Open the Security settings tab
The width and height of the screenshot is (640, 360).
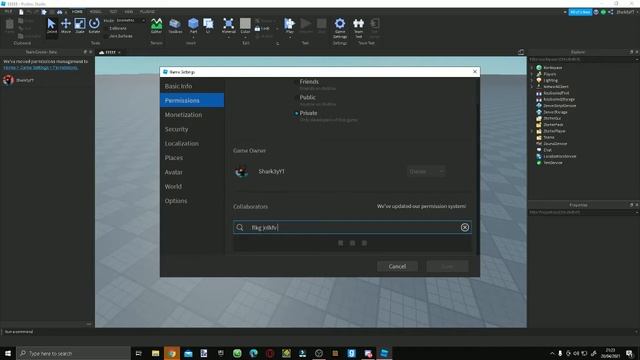[192, 129]
